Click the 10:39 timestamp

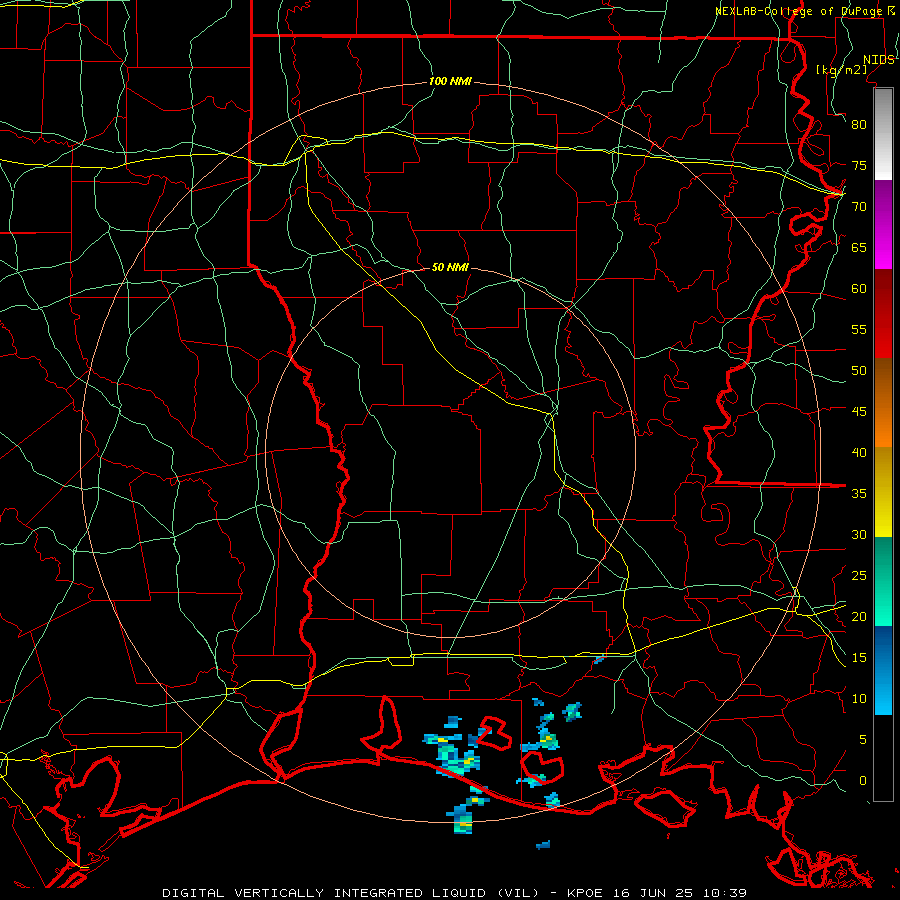pyautogui.click(x=725, y=893)
